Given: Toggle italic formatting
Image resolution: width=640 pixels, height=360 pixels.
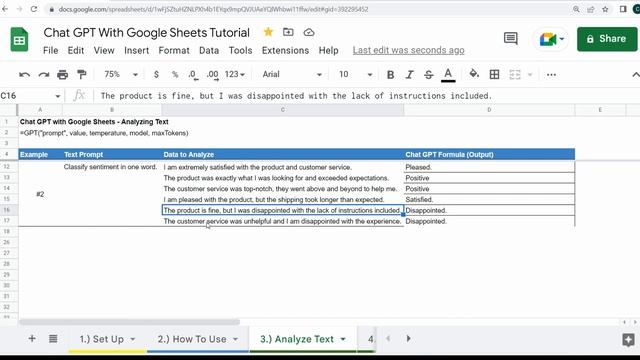Looking at the screenshot, I should click(x=409, y=75).
